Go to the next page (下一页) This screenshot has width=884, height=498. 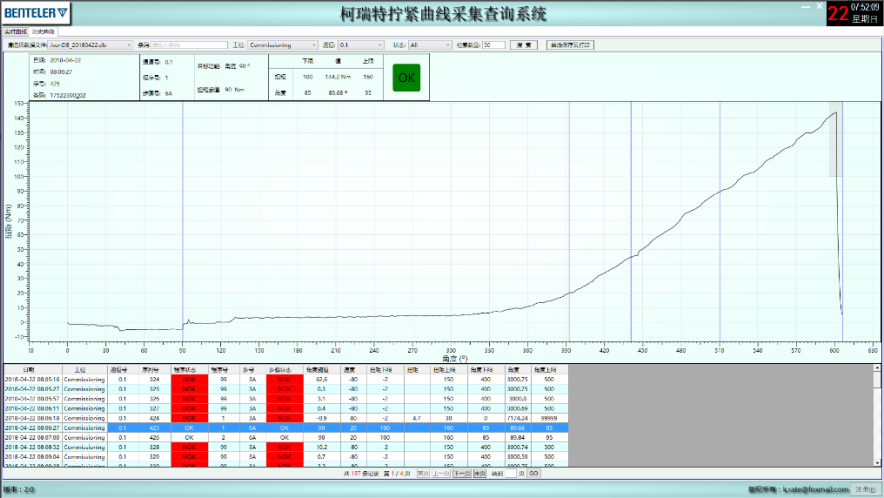[x=462, y=474]
